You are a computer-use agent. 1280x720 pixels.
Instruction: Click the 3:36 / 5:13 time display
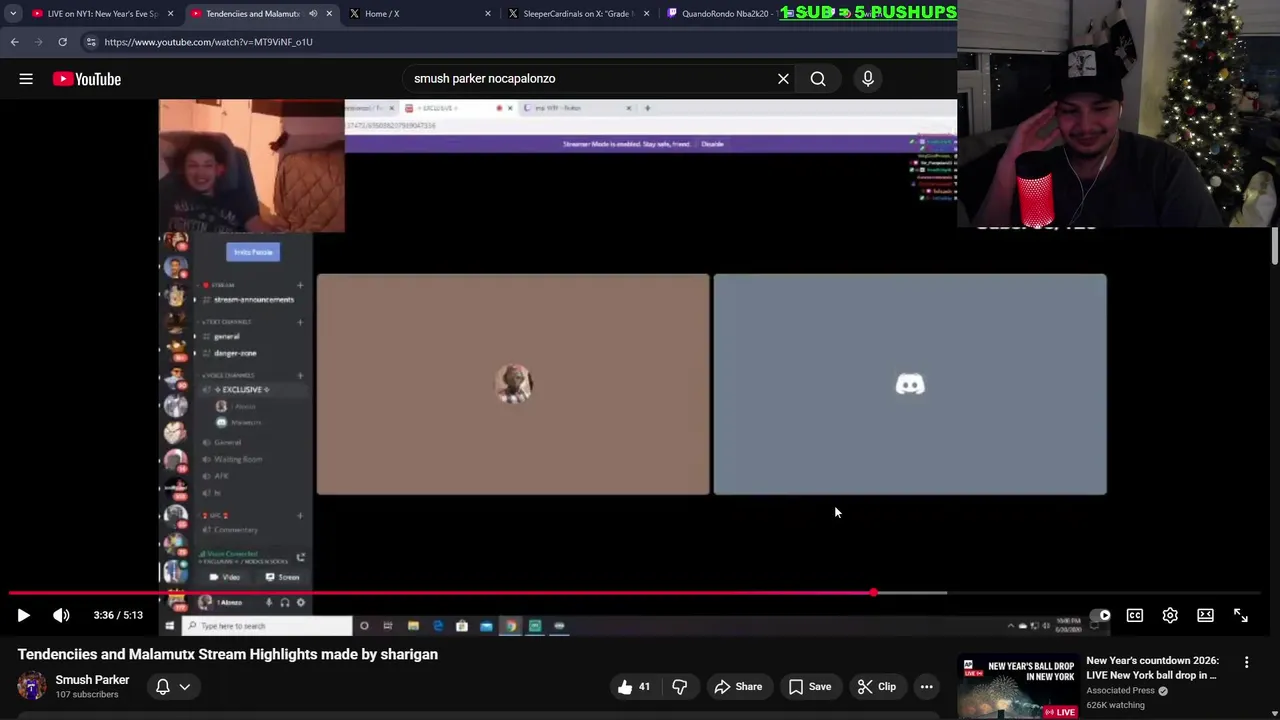[118, 615]
